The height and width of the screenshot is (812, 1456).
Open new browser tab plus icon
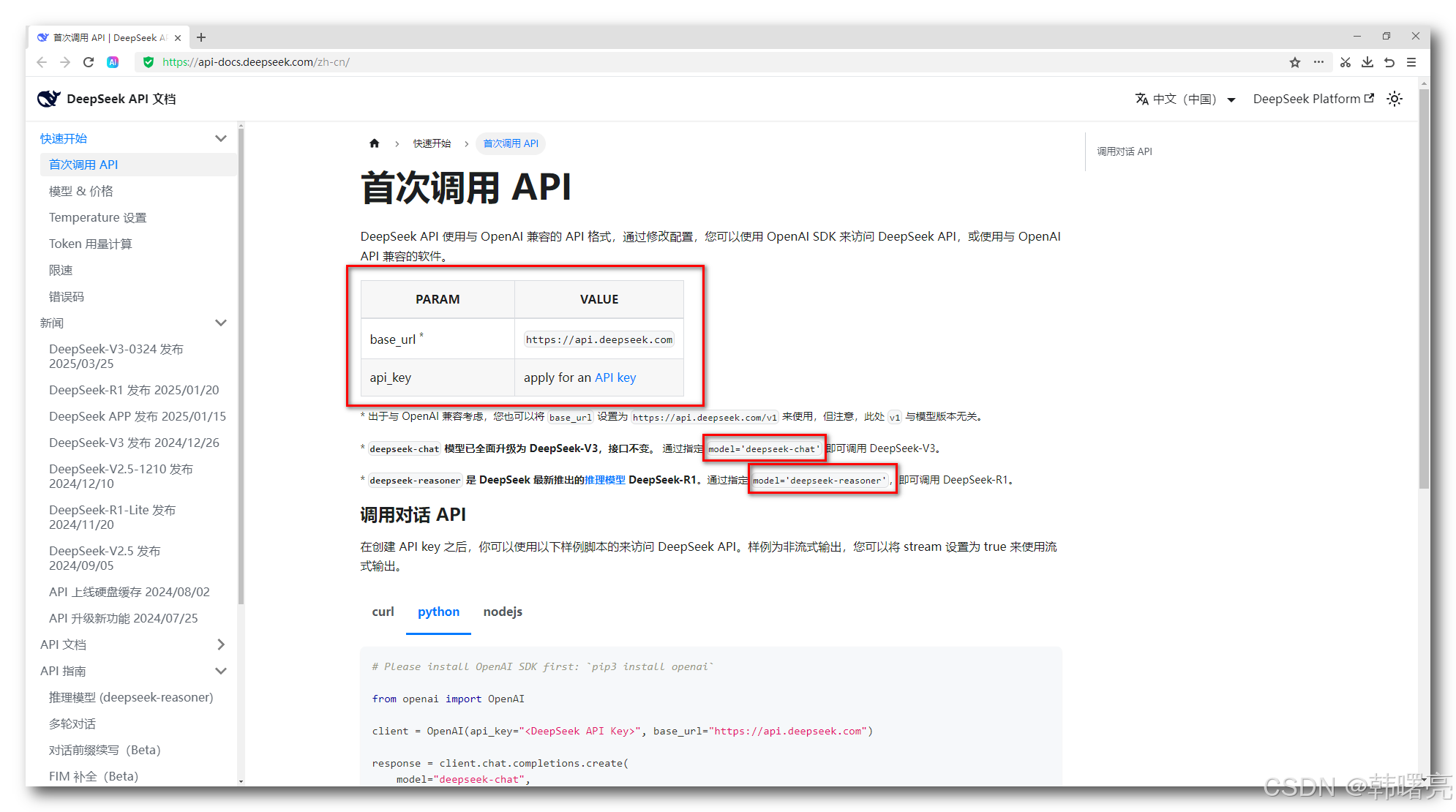[201, 37]
